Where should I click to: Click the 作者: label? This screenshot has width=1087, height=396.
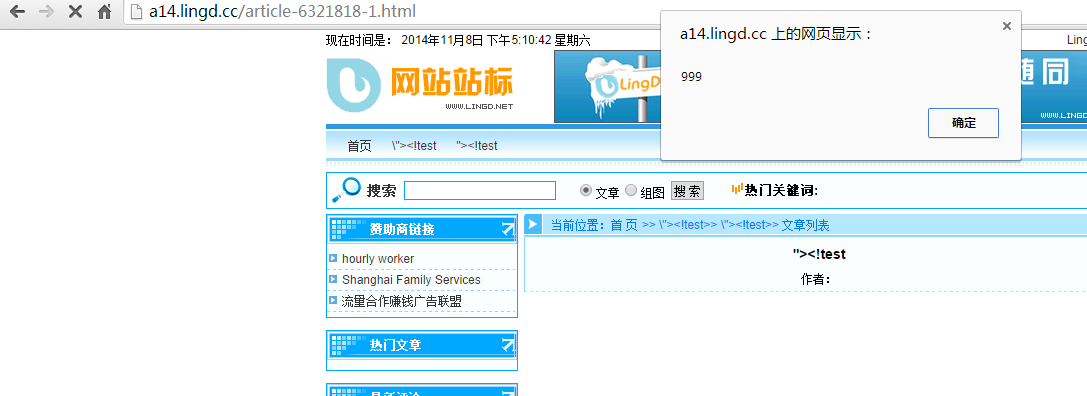pos(815,279)
